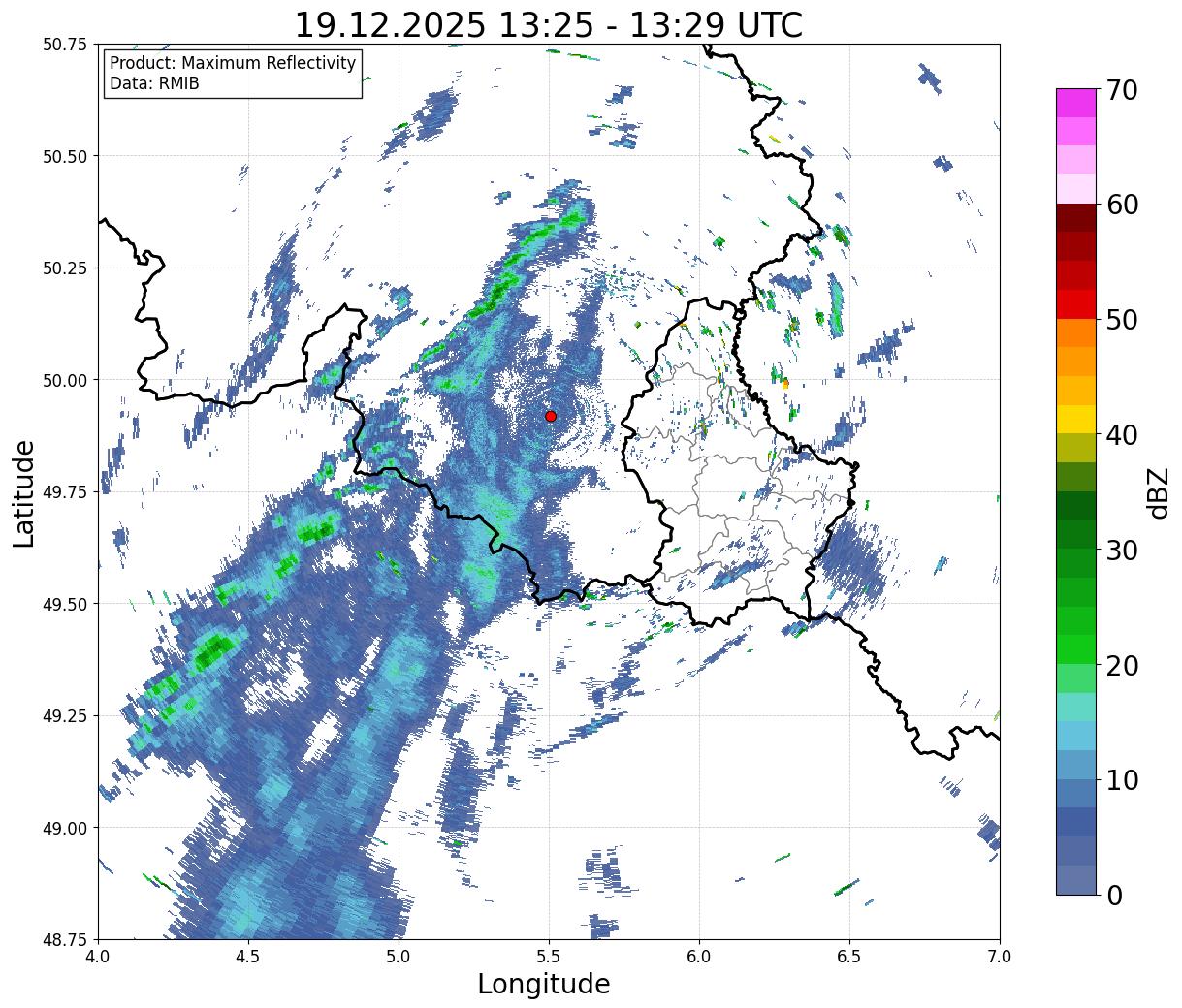The width and height of the screenshot is (1182, 1008).
Task: Click the latitude tick label 49.75
Action: click(x=65, y=492)
